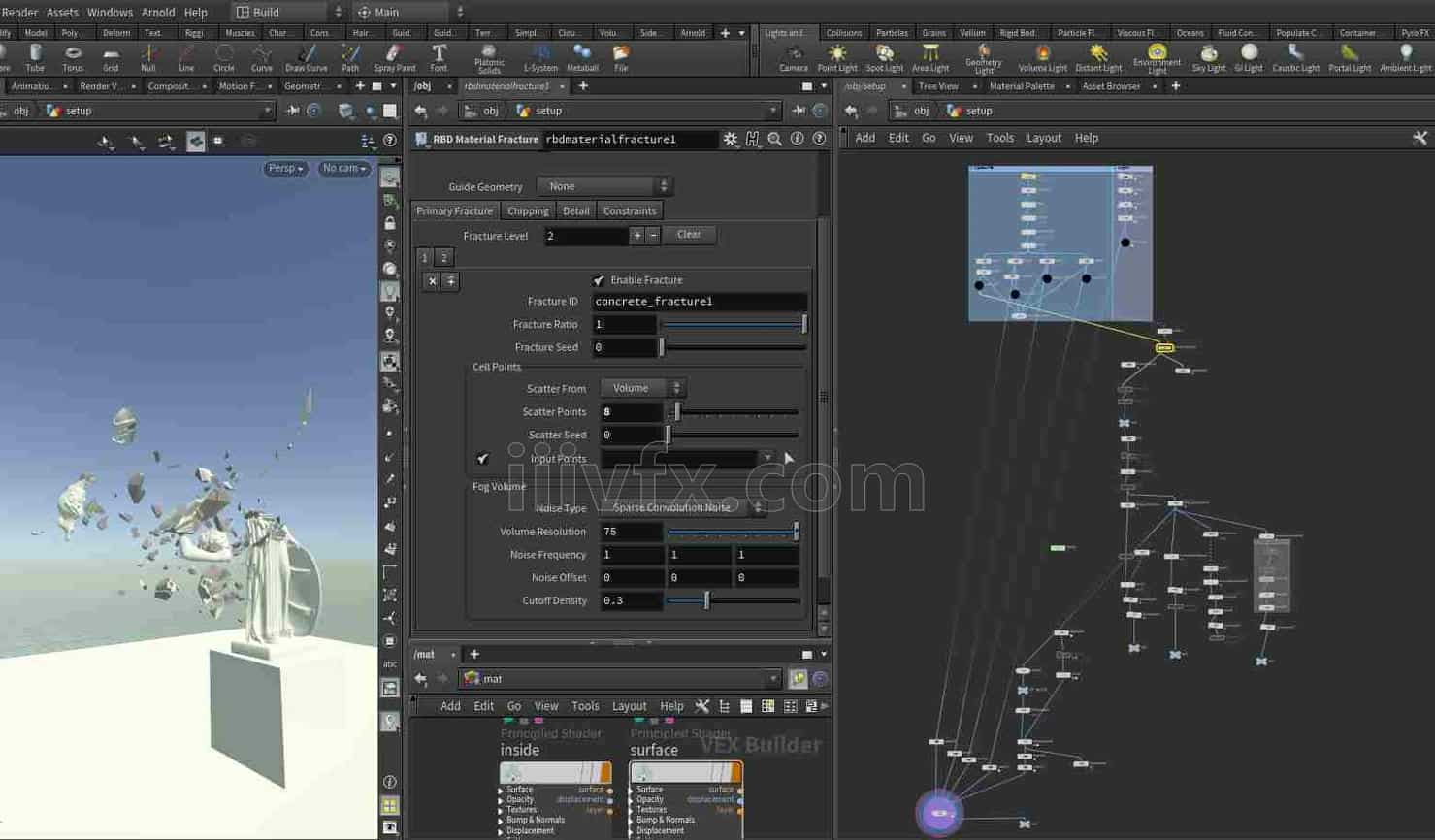Open the Asset Browser pane tab
The image size is (1435, 840).
click(x=1111, y=86)
